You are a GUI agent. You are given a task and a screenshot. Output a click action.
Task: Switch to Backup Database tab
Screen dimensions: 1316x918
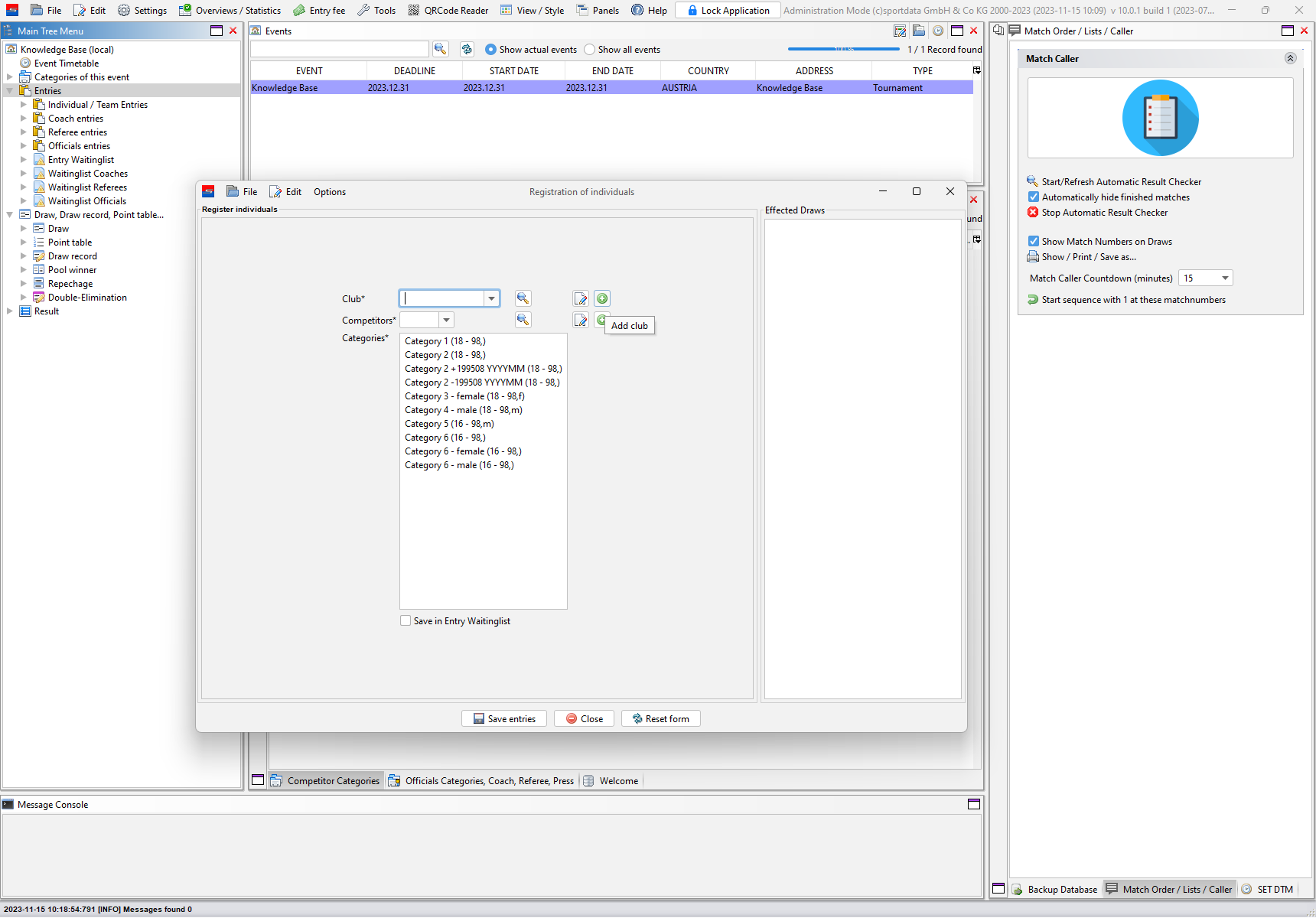(1054, 889)
